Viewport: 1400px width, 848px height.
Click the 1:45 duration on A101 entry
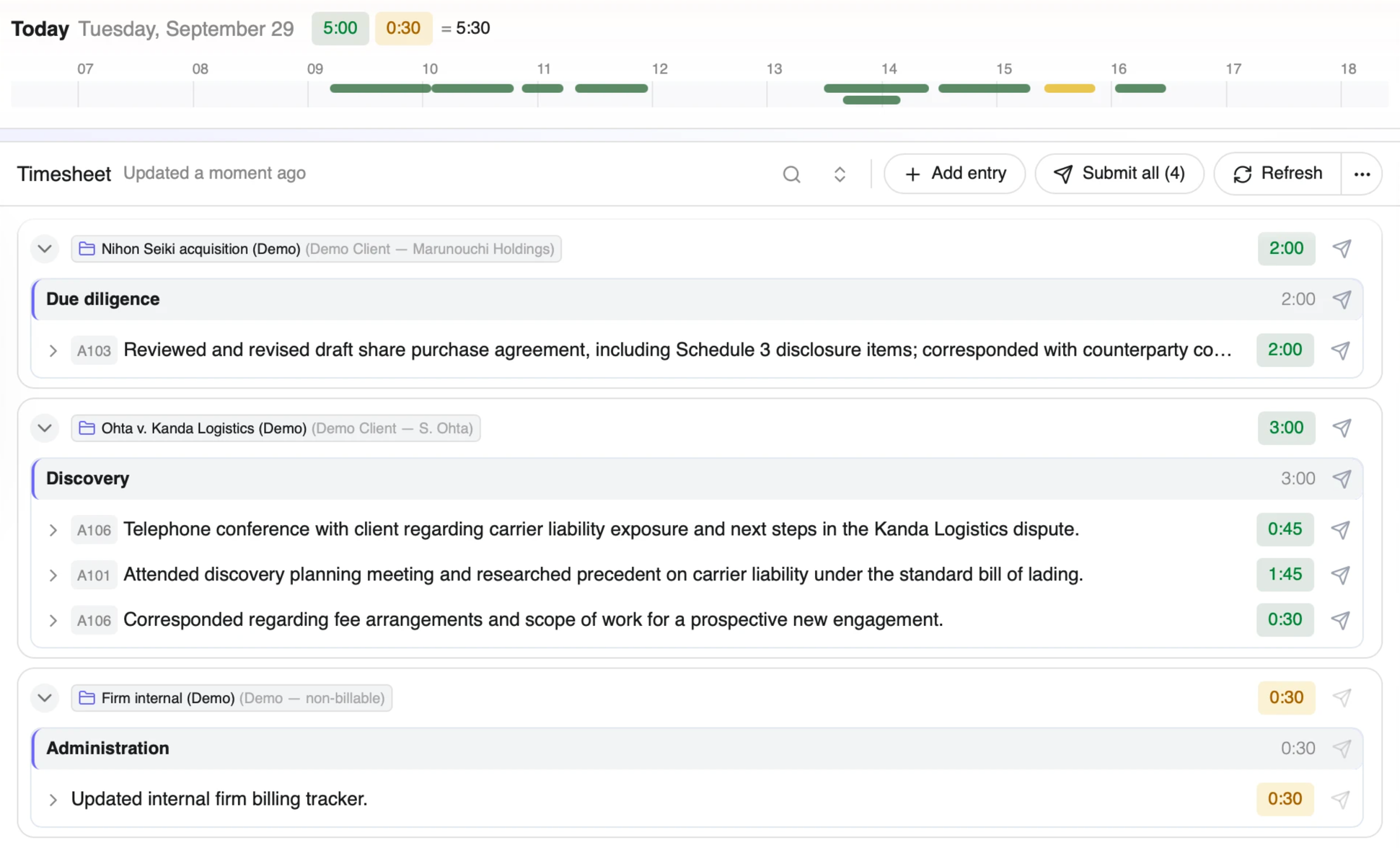1285,575
